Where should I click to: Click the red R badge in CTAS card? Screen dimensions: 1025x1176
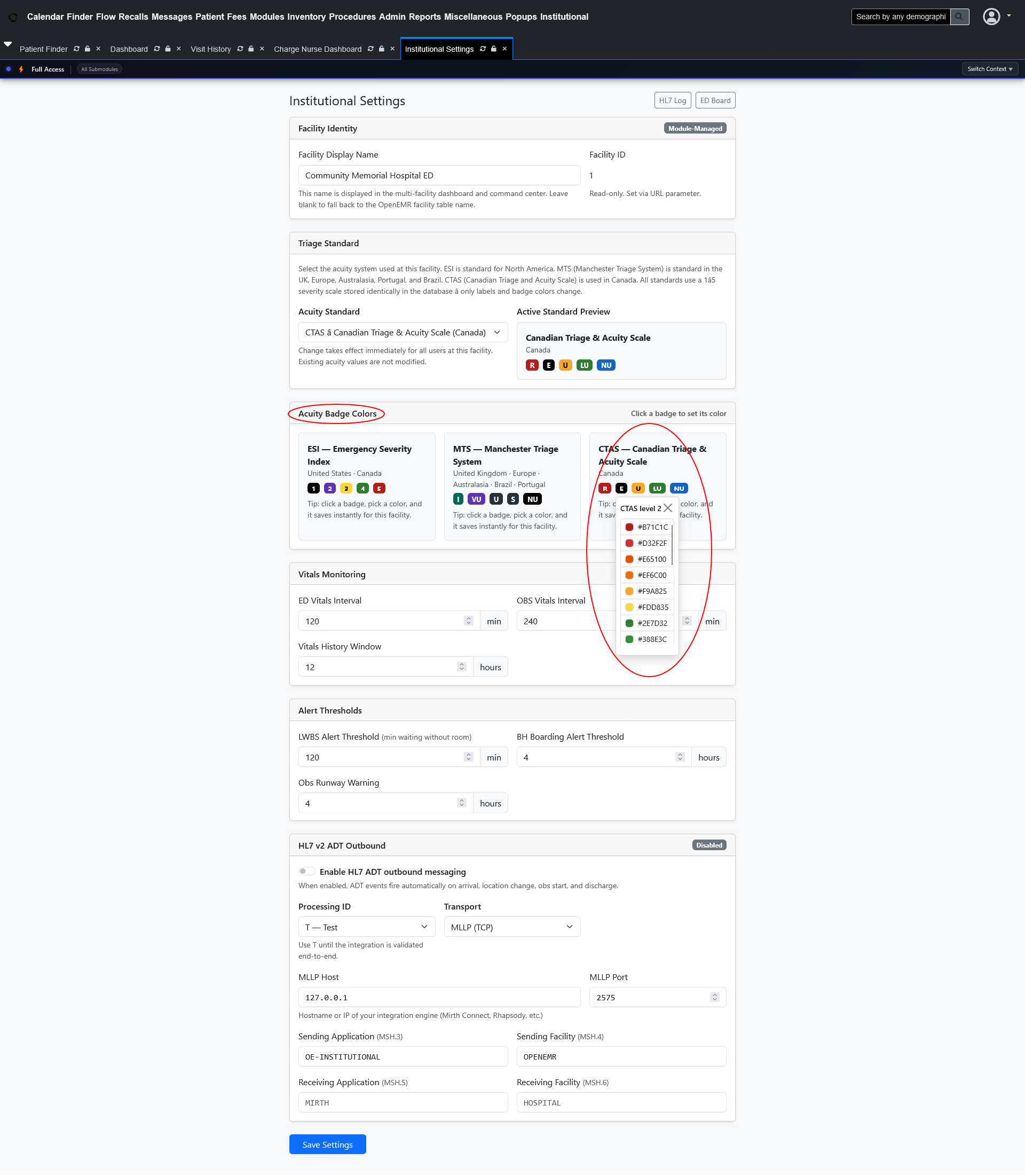[604, 488]
